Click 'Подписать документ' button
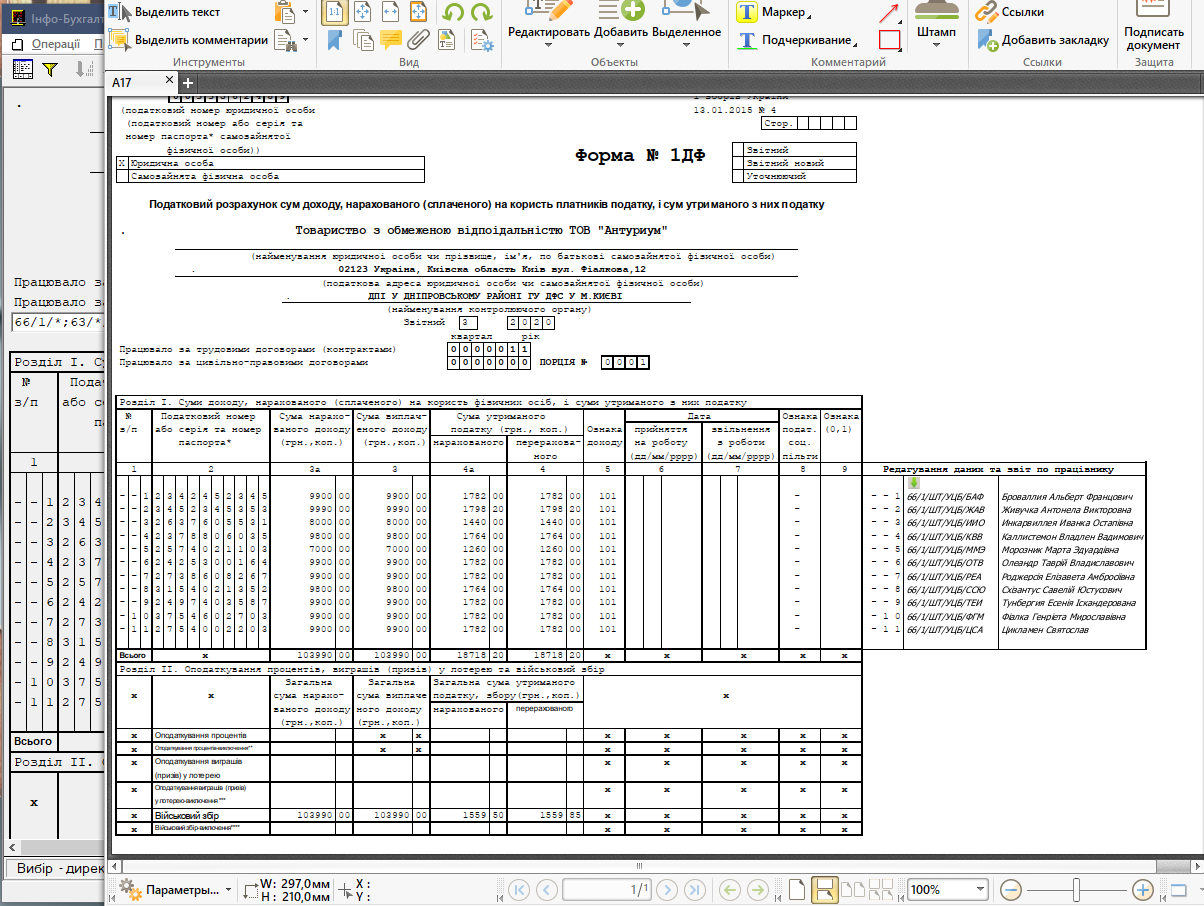The image size is (1204, 906). coord(1154,26)
